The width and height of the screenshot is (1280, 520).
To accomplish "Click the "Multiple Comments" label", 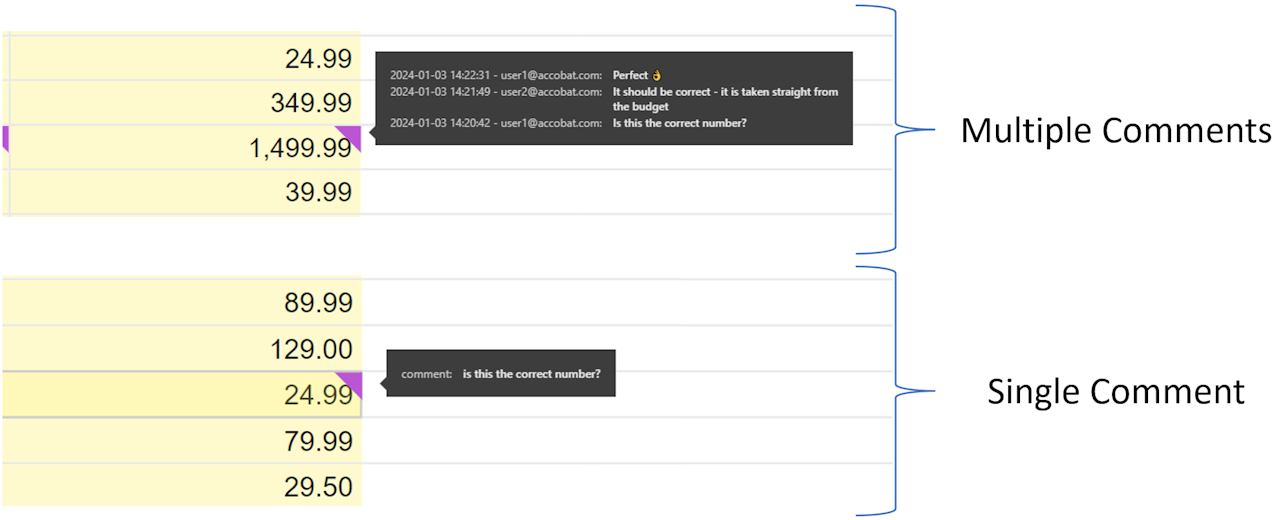I will coord(1116,131).
